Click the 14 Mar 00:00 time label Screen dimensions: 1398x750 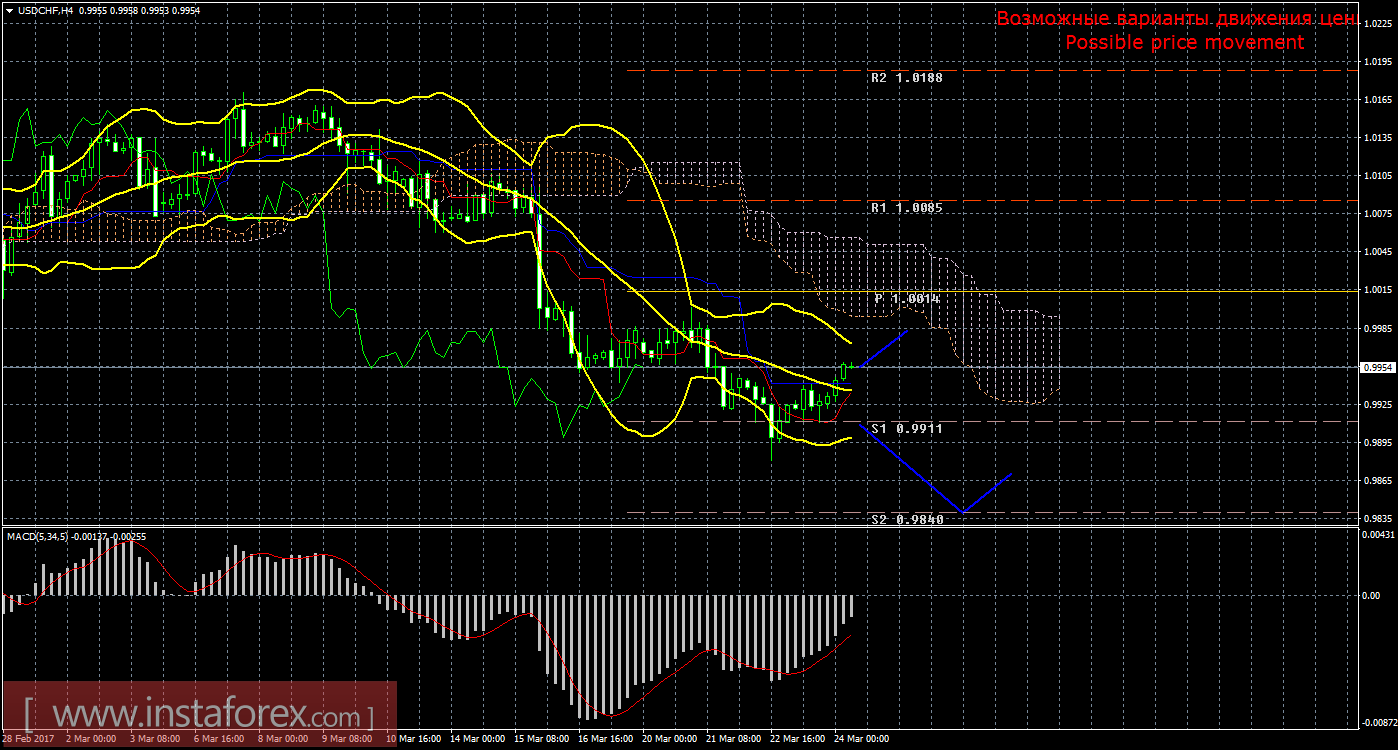477,738
